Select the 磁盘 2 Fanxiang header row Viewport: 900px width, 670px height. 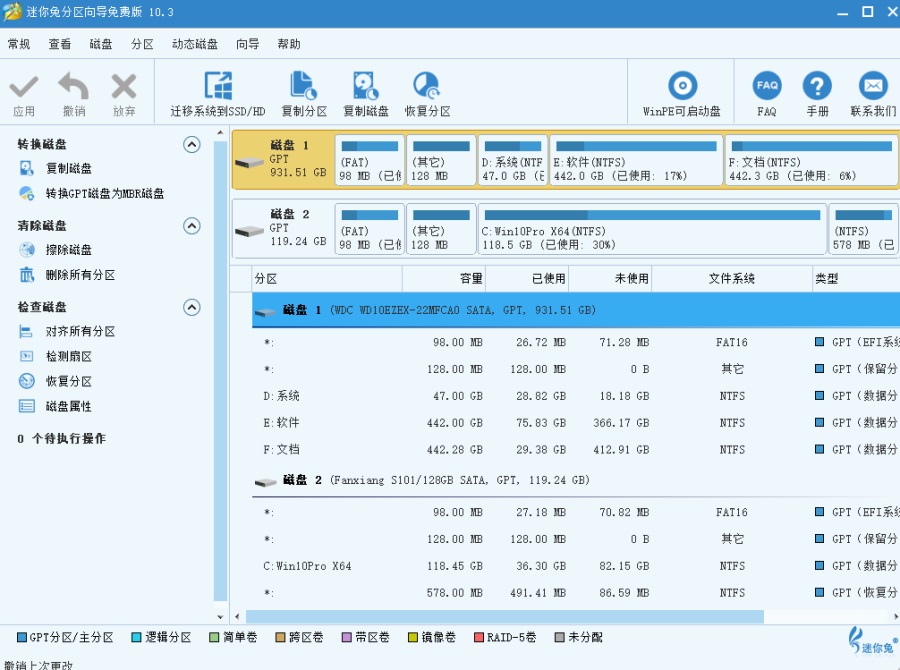click(x=576, y=480)
